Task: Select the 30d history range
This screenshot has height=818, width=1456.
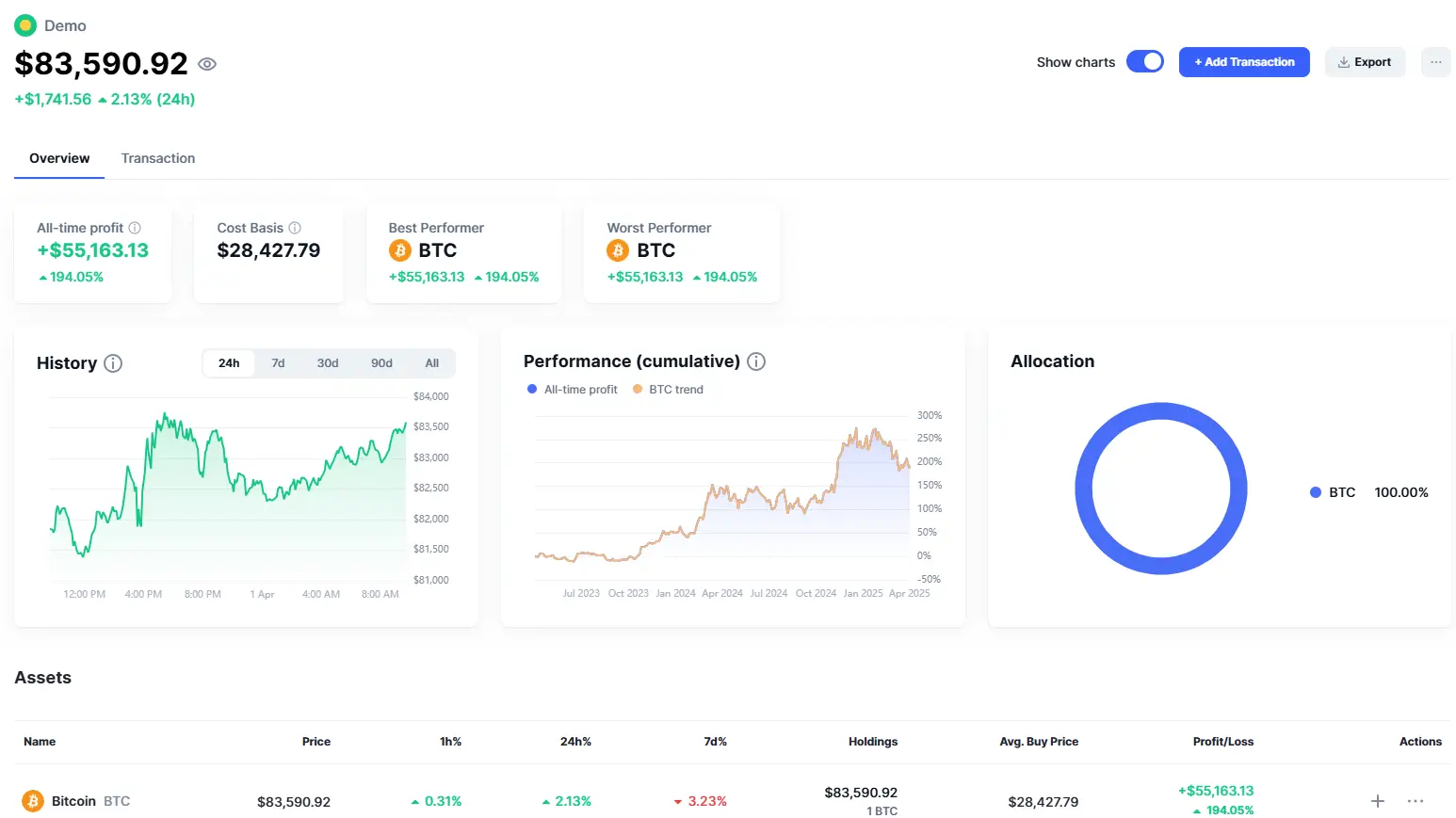Action: [x=328, y=363]
